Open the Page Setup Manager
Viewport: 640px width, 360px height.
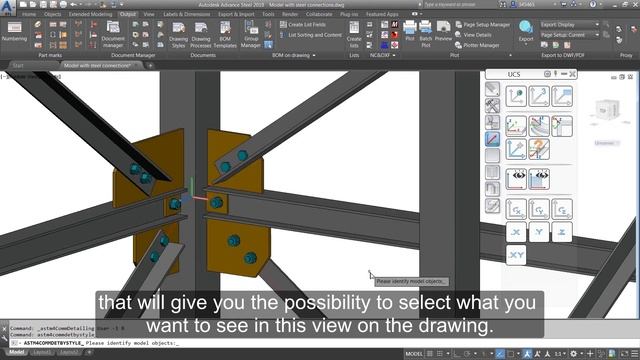tap(483, 24)
